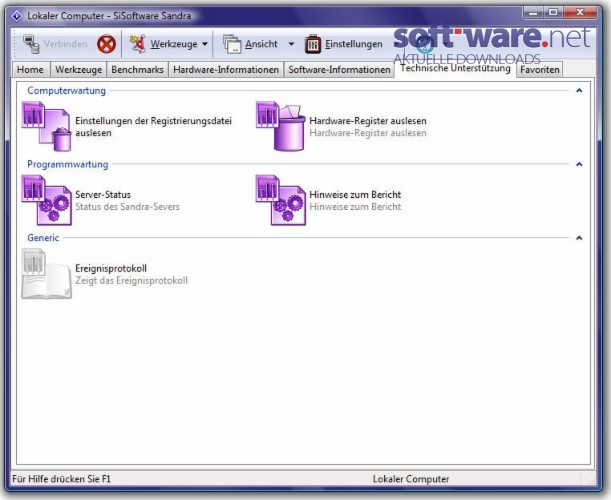Collapse the Computerwartung section
This screenshot has height=500, width=611.
[x=579, y=90]
